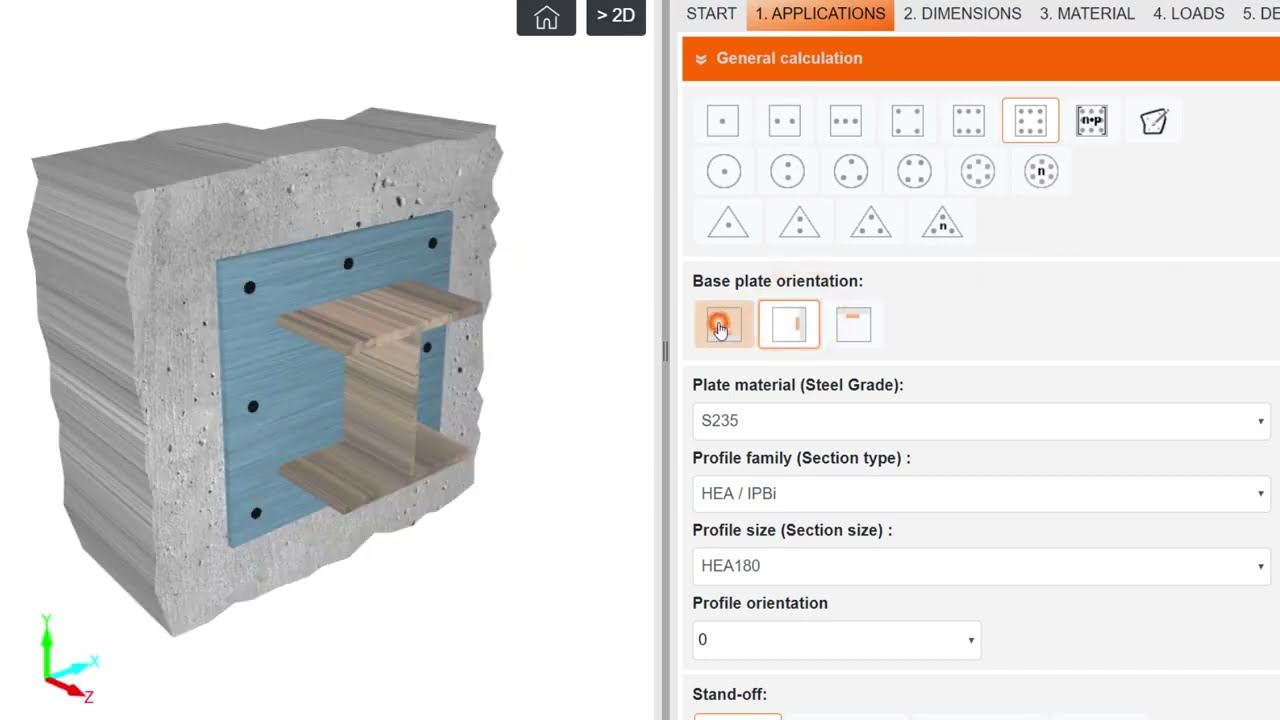Screen dimensions: 1280x720
Task: Switch to the 4. LOADS tab
Action: tap(1189, 14)
